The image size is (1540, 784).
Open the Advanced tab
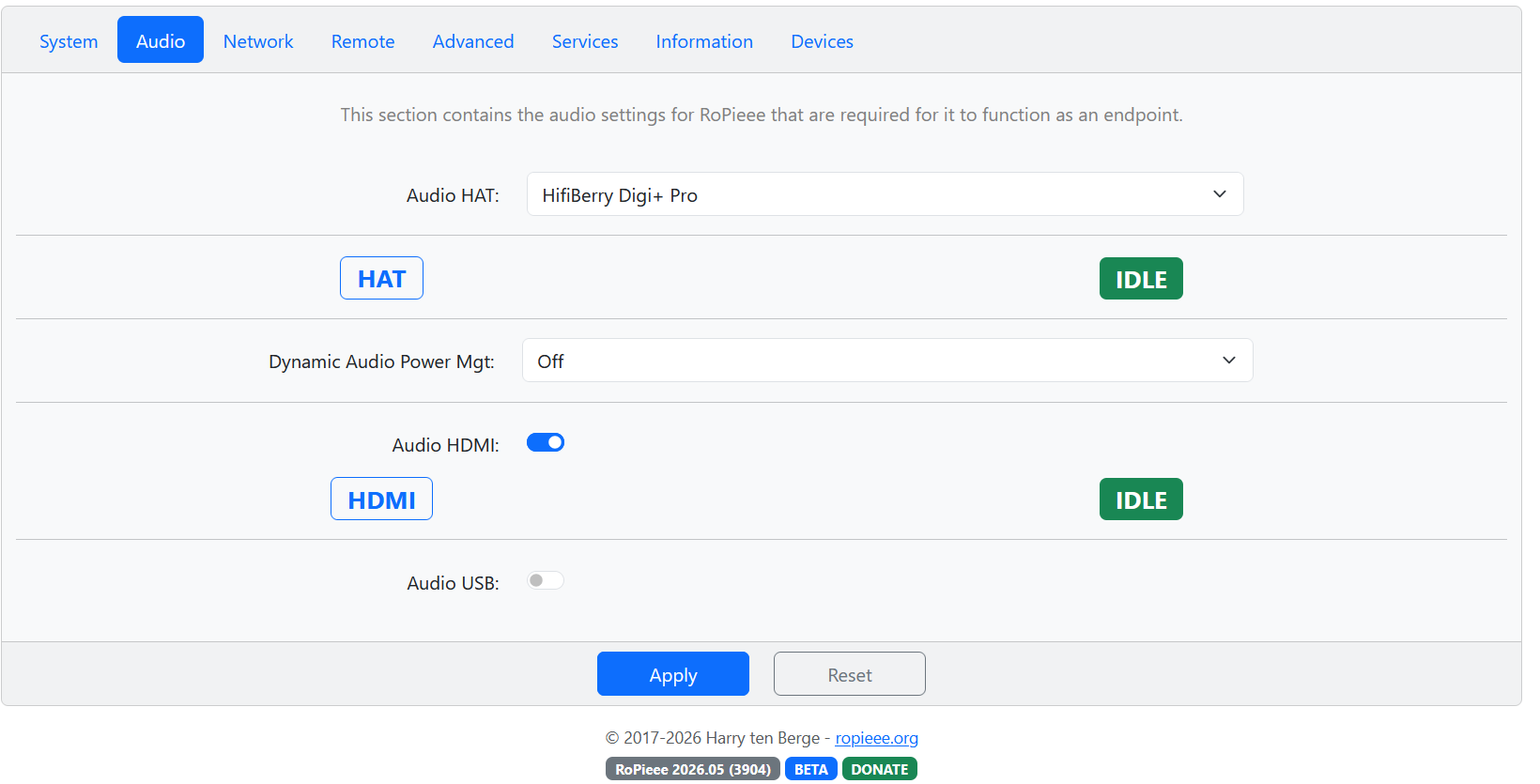[x=473, y=41]
